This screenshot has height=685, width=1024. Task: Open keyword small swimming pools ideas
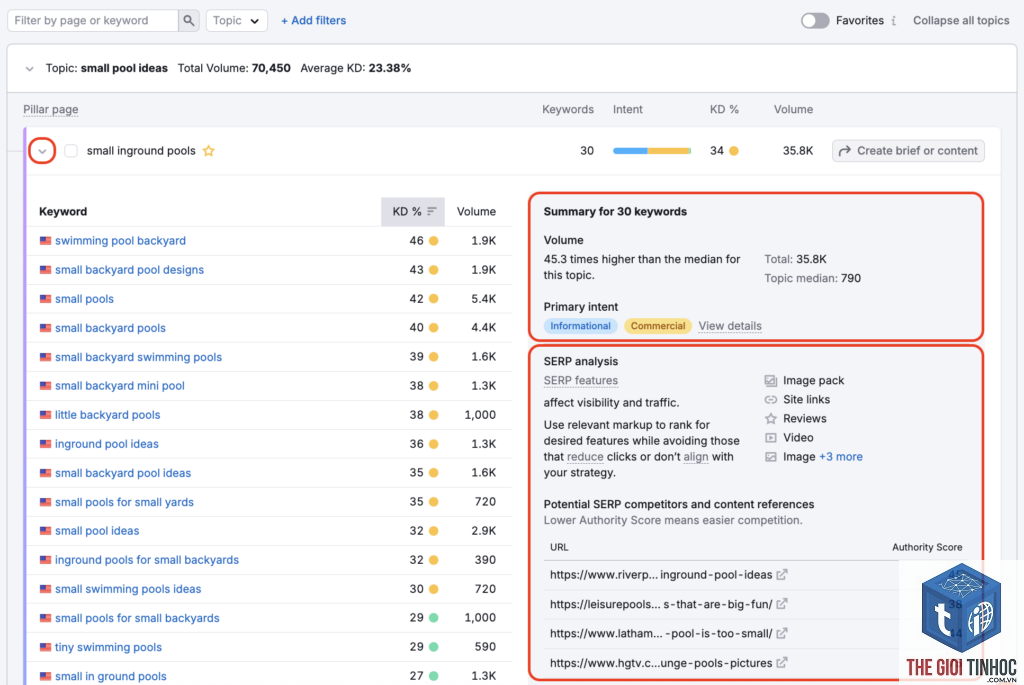tap(128, 588)
